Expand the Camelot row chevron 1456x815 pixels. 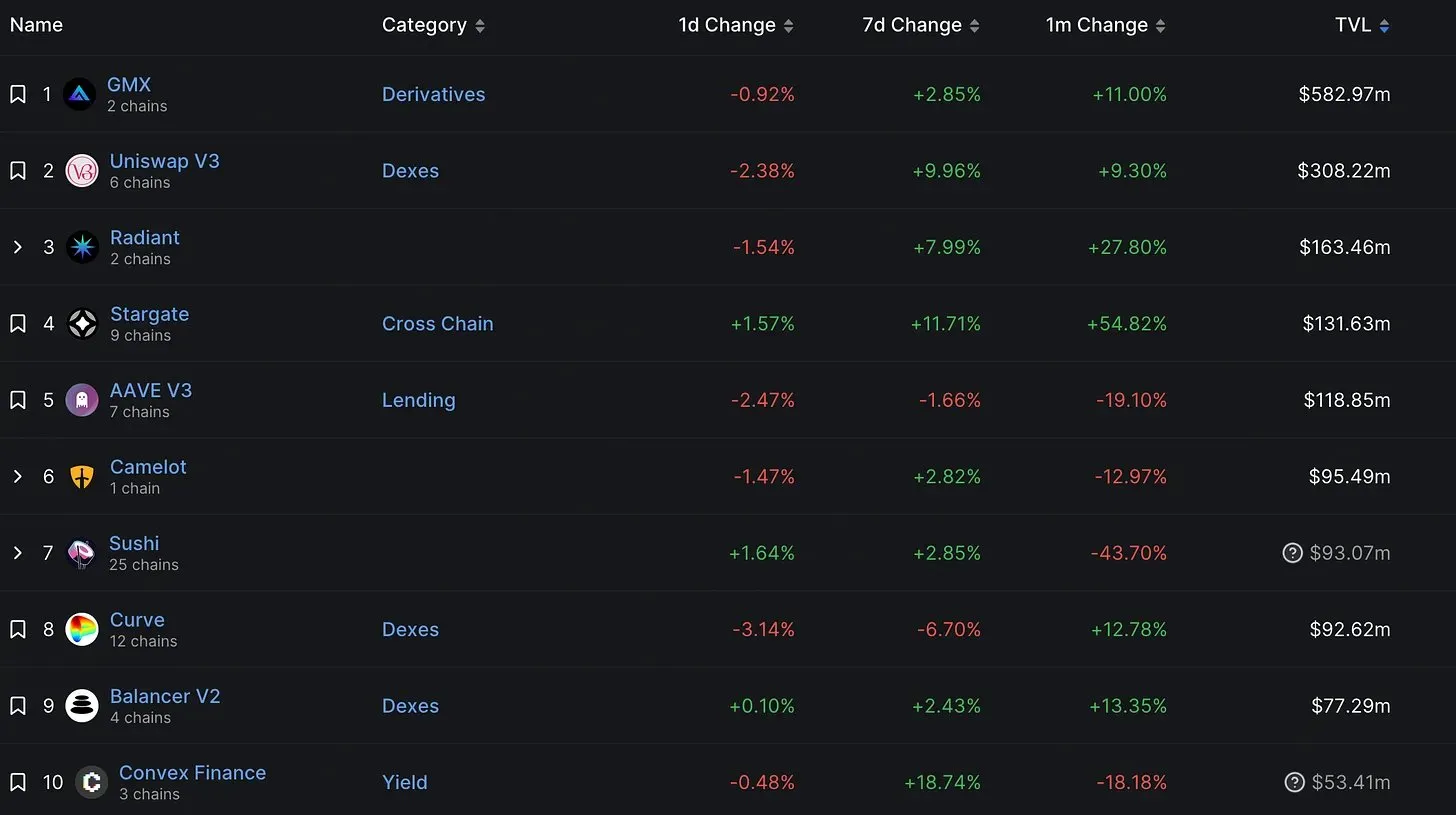pos(17,475)
